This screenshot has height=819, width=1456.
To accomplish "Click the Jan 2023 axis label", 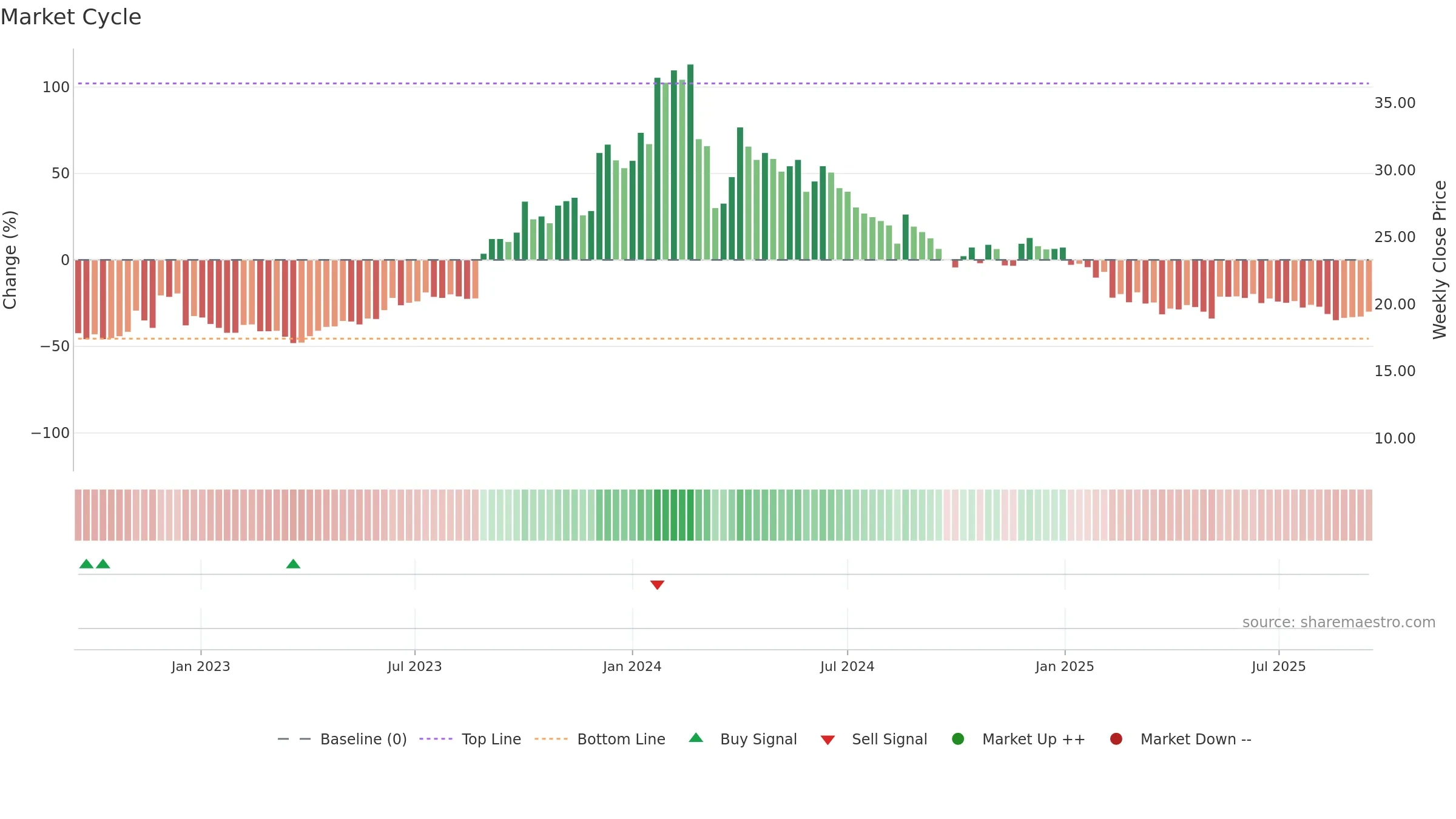I will point(201,667).
